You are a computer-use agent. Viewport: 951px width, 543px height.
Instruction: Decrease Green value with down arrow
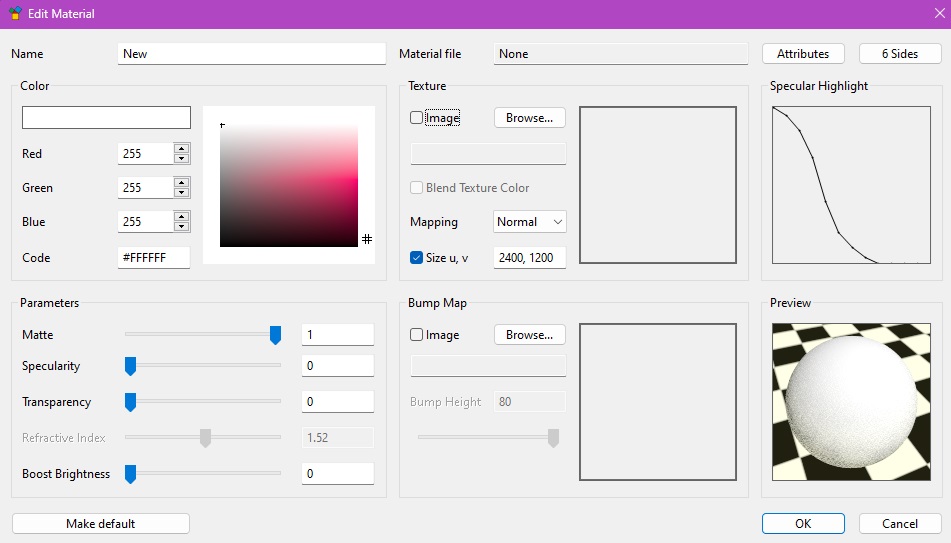point(181,193)
